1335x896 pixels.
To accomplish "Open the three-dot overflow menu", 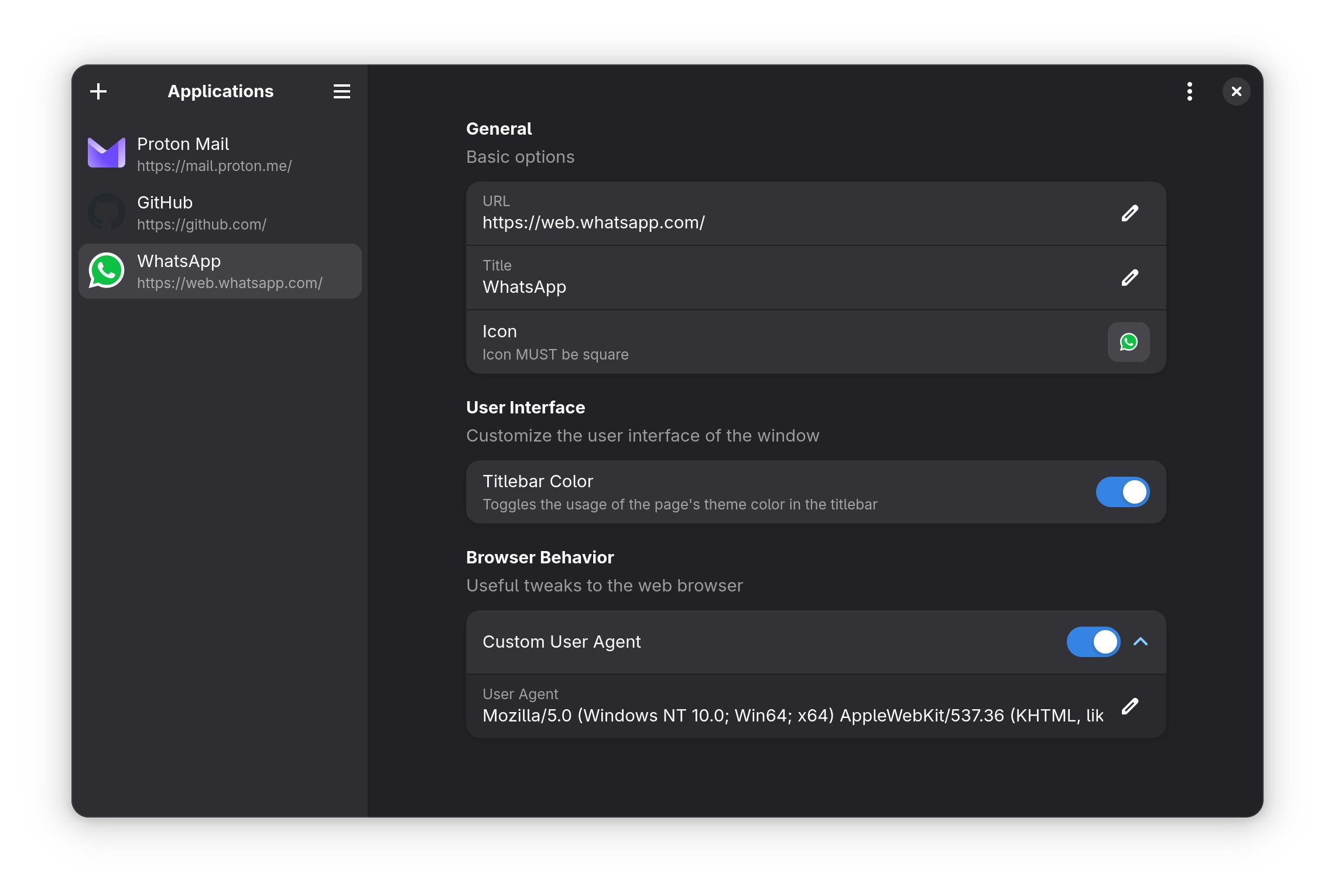I will tap(1190, 91).
